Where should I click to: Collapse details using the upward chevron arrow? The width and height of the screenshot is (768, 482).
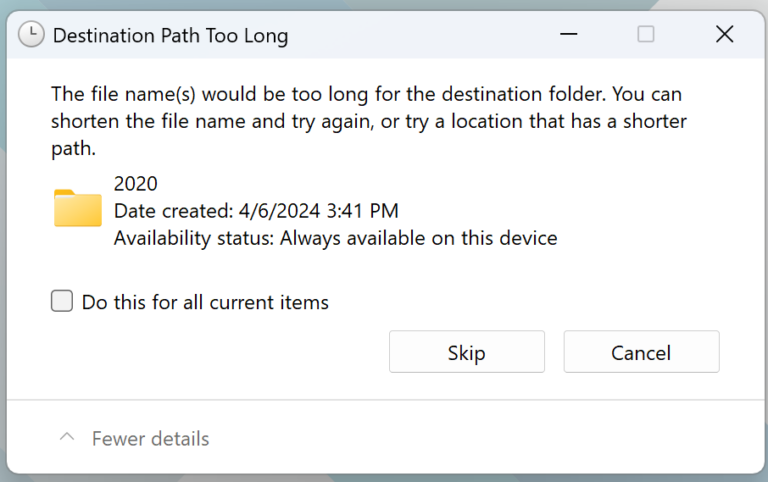(x=67, y=438)
